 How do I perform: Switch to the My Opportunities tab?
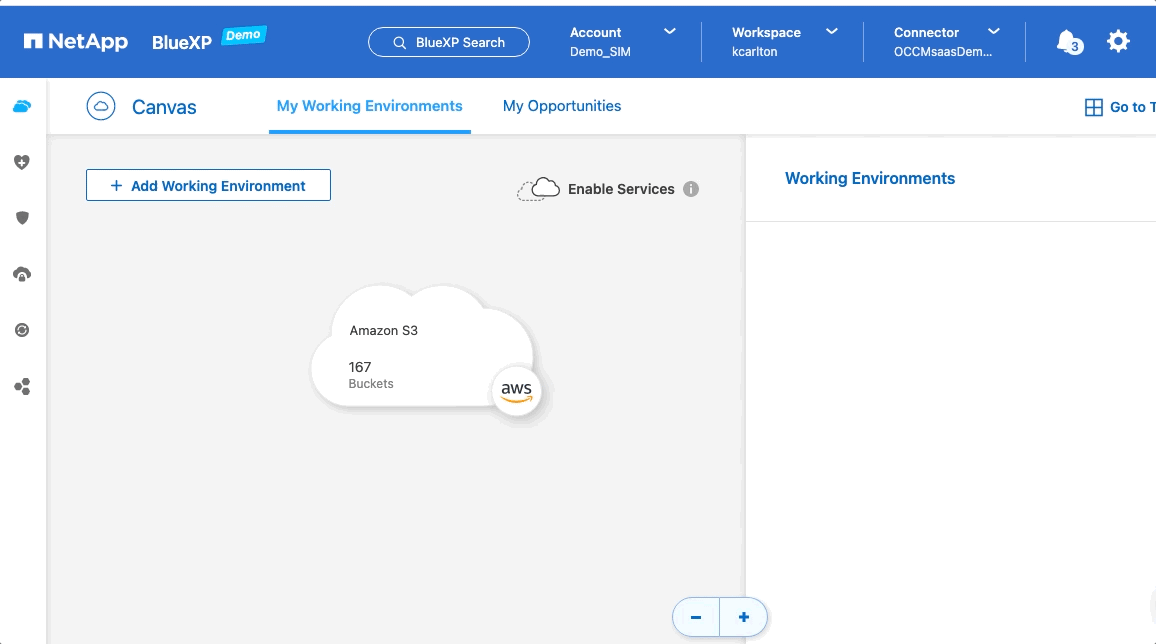562,106
